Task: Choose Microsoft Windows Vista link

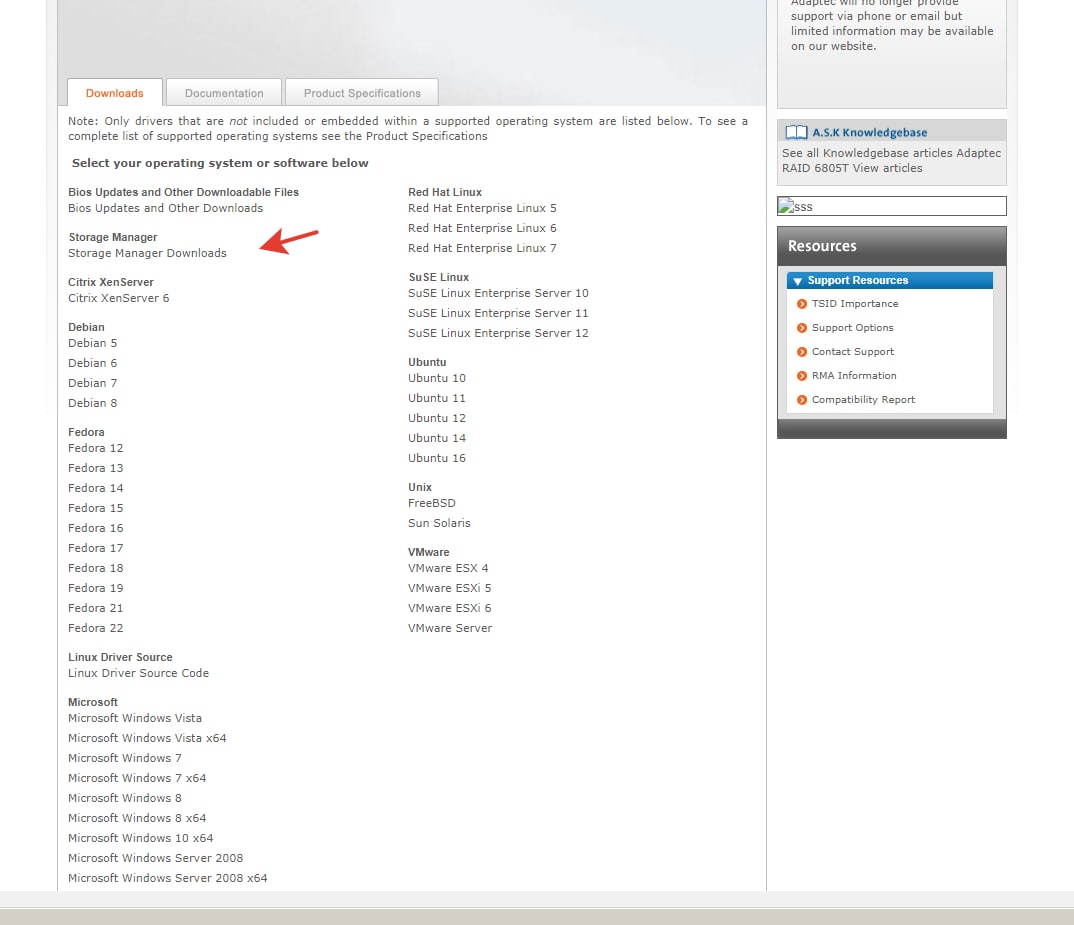Action: 135,718
